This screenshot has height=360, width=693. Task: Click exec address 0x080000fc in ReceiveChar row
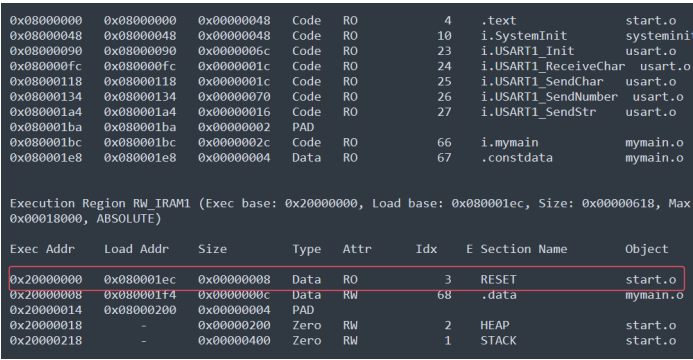point(46,66)
